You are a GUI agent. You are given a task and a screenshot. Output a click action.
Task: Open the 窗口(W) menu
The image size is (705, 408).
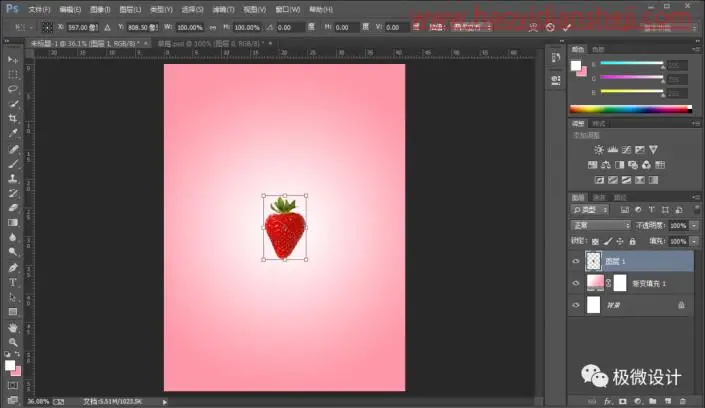[x=288, y=9]
